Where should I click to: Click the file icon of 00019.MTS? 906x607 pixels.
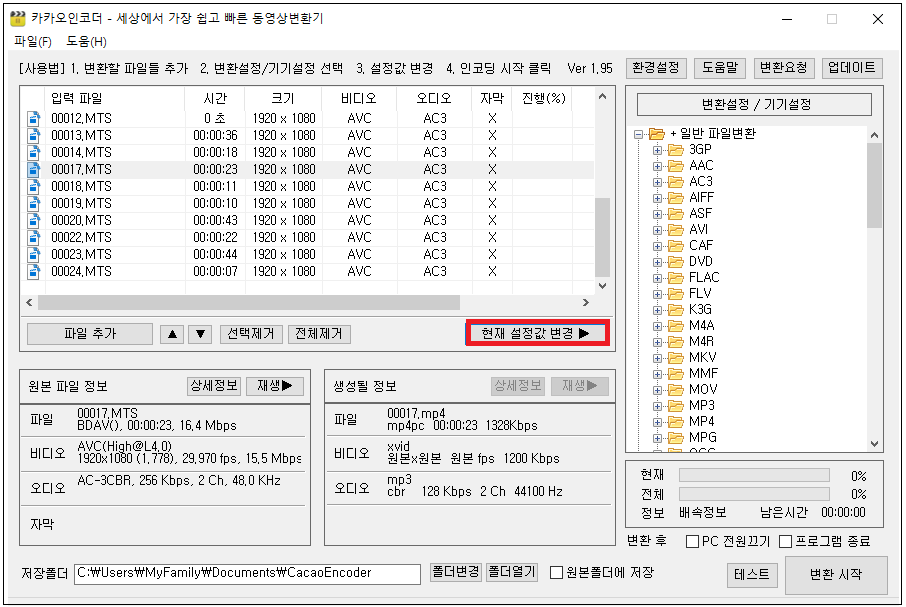point(34,204)
